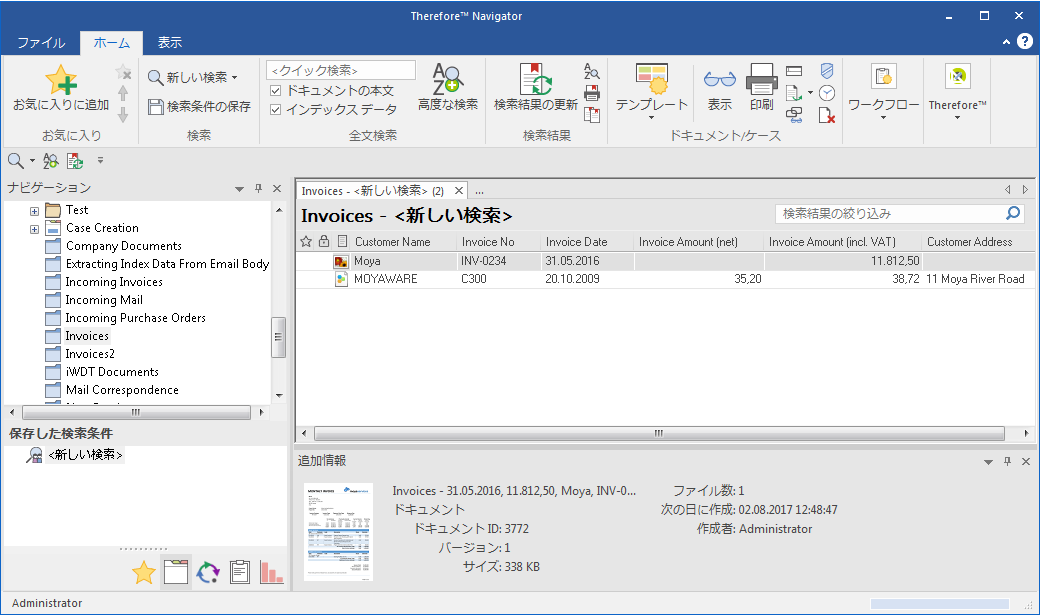Click the invoice document thumbnail preview
1042x615 pixels.
tap(338, 532)
